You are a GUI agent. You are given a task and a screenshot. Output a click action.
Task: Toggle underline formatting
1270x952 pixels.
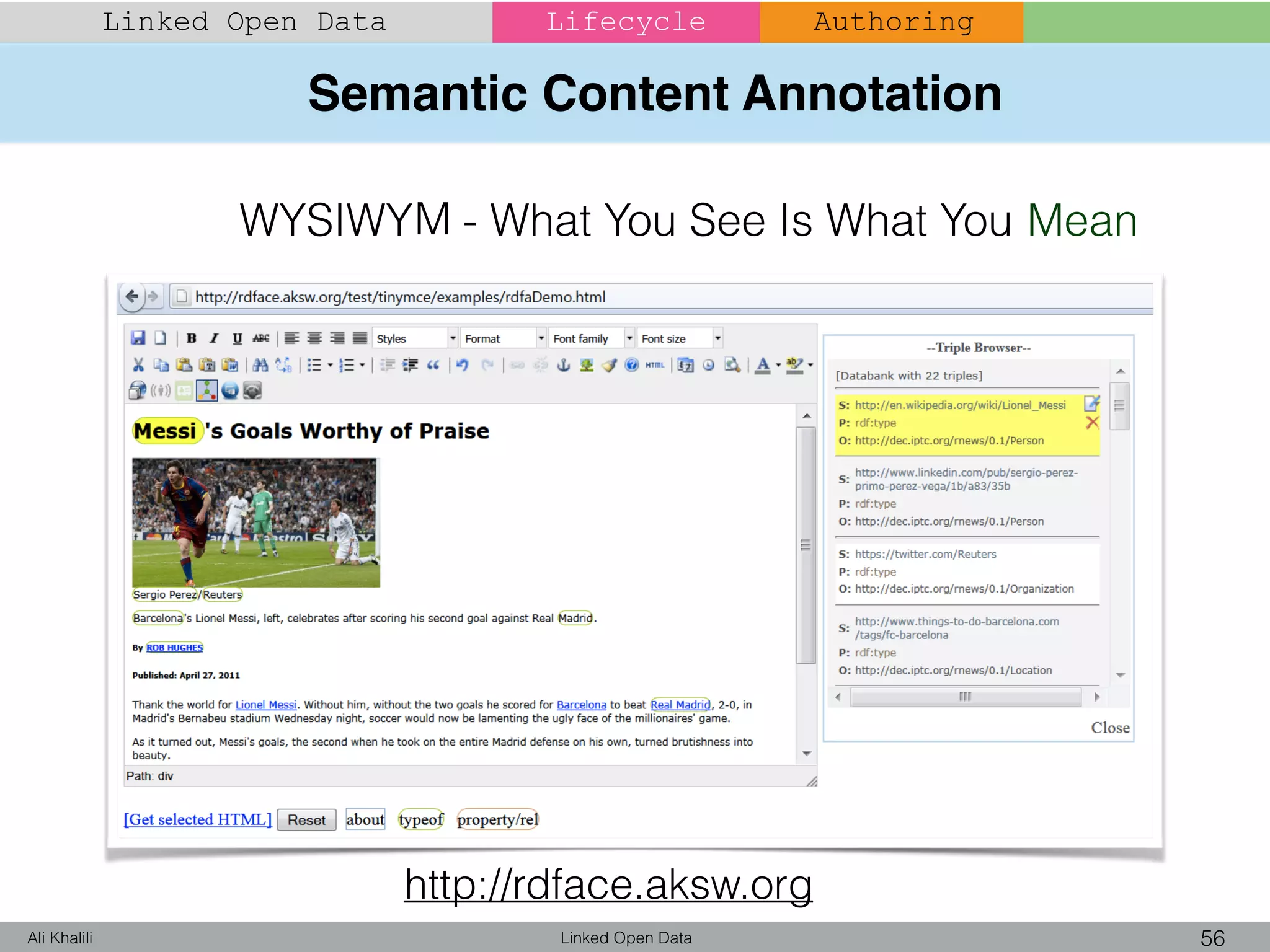[x=237, y=338]
